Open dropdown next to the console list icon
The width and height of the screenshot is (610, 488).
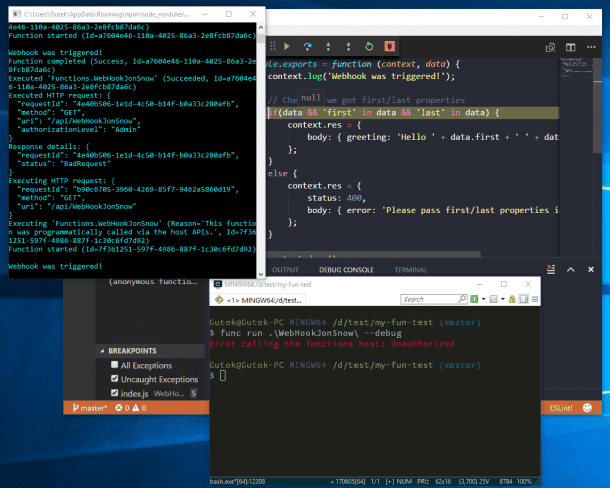point(503,299)
